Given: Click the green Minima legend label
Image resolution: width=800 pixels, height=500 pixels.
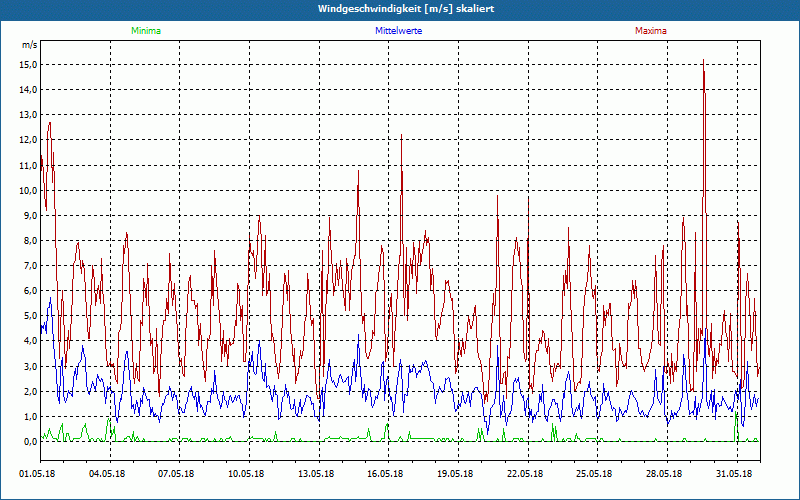Looking at the screenshot, I should pos(146,31).
